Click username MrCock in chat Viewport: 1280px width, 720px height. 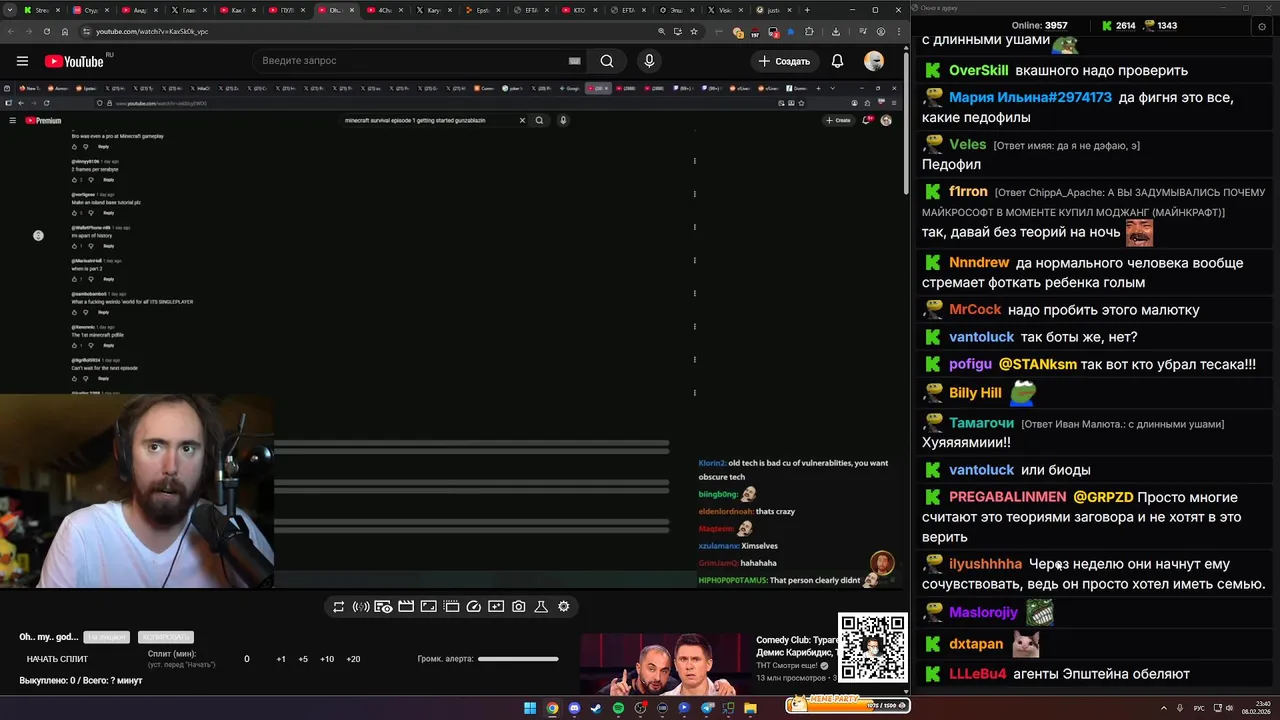click(x=975, y=310)
